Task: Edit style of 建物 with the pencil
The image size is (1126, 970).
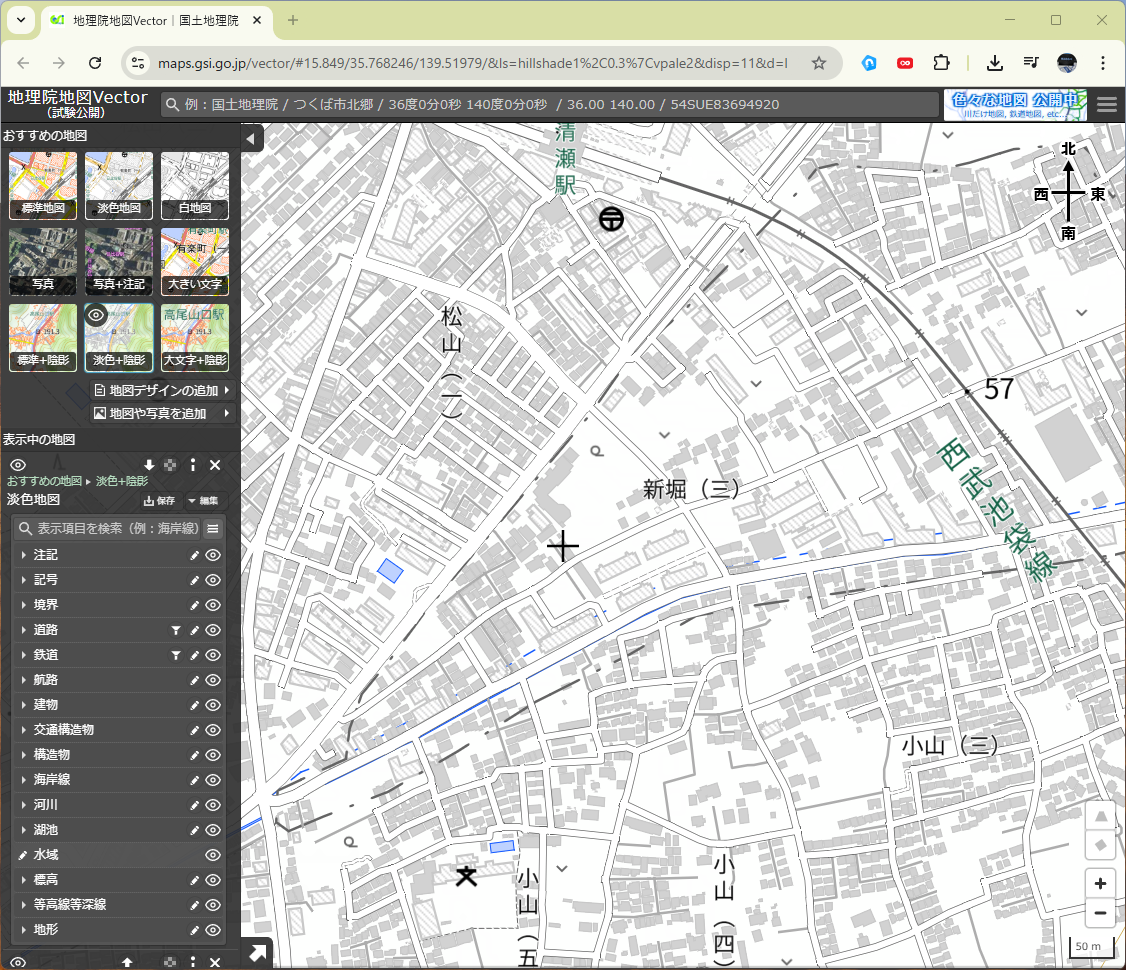Action: [194, 705]
